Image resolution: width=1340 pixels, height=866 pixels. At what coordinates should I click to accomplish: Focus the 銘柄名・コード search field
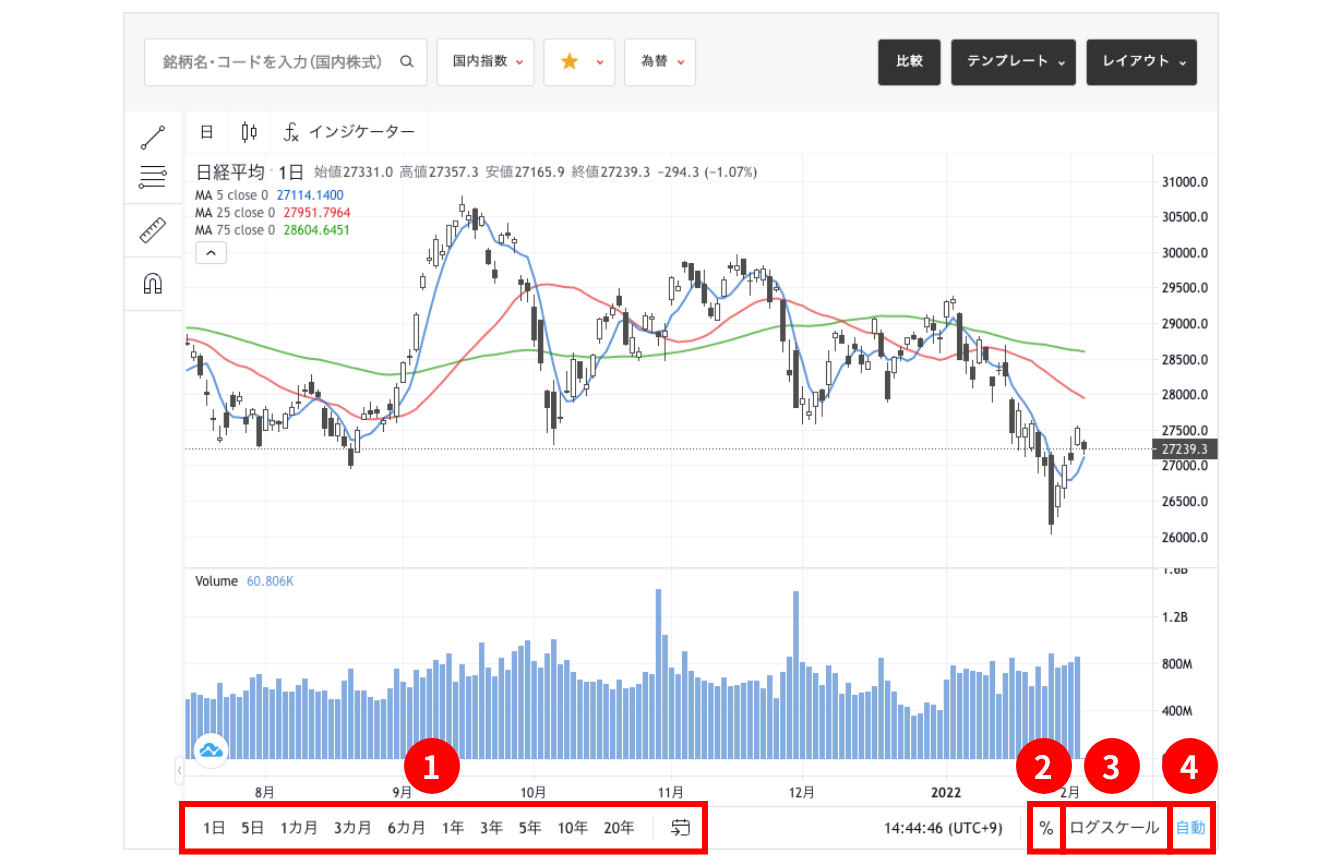286,61
